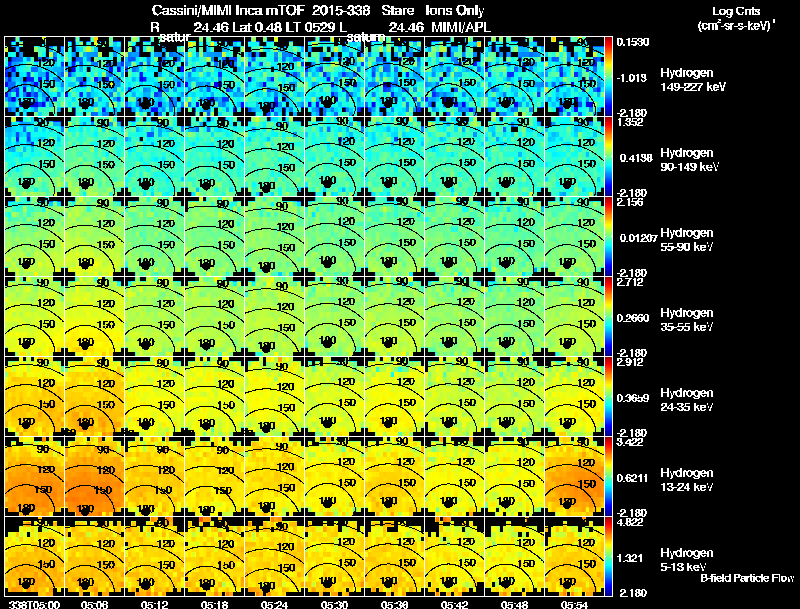
Task: Open the 13-24 keV panel at 05:54
Action: click(x=574, y=476)
